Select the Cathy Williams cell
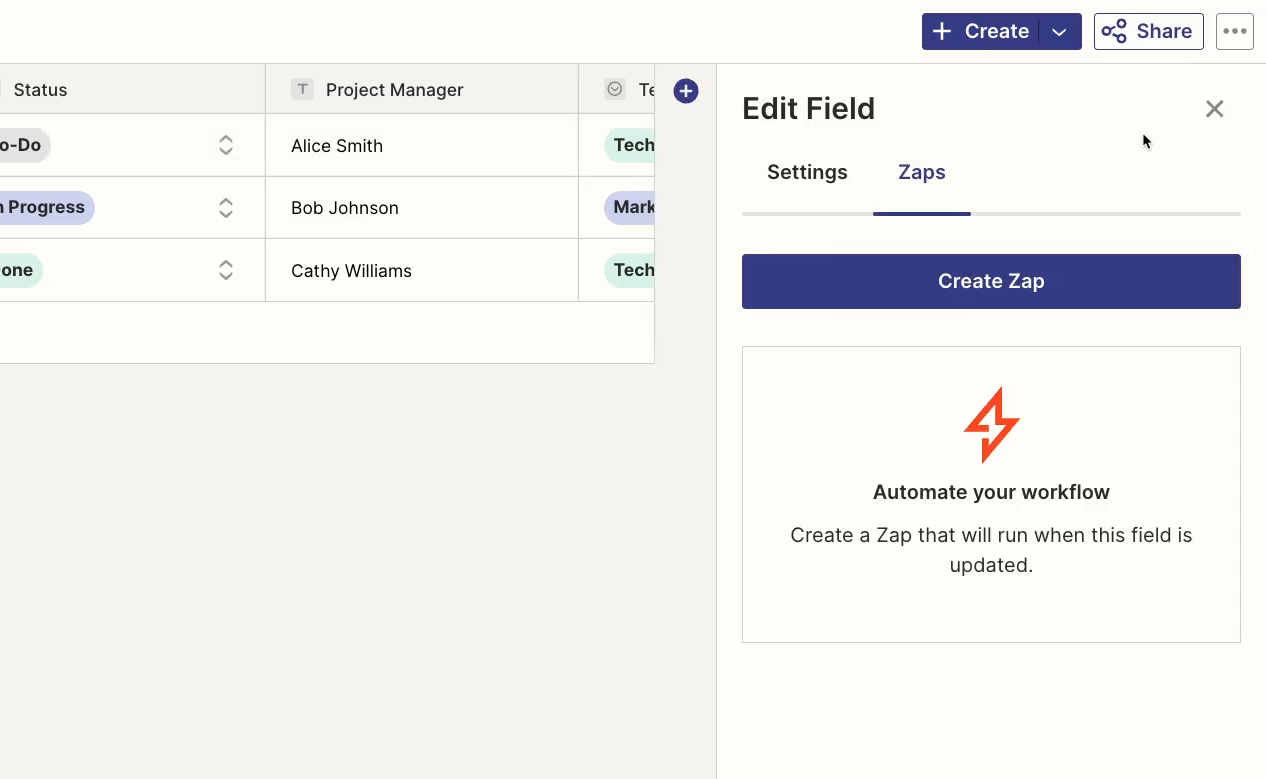1266x779 pixels. click(x=422, y=270)
